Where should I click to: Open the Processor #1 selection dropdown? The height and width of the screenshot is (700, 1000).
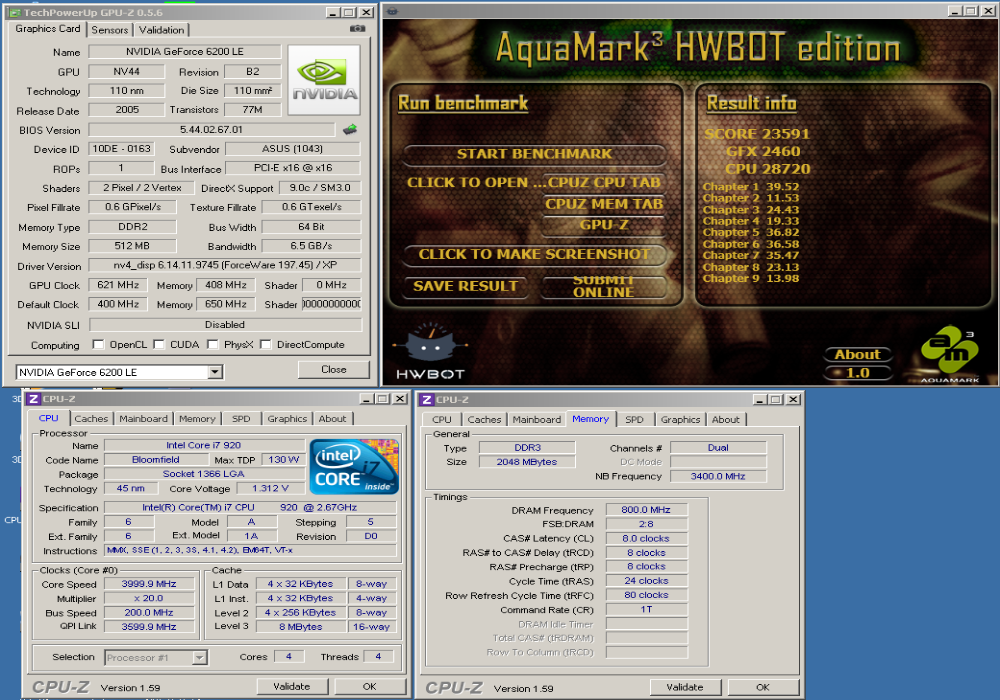200,657
